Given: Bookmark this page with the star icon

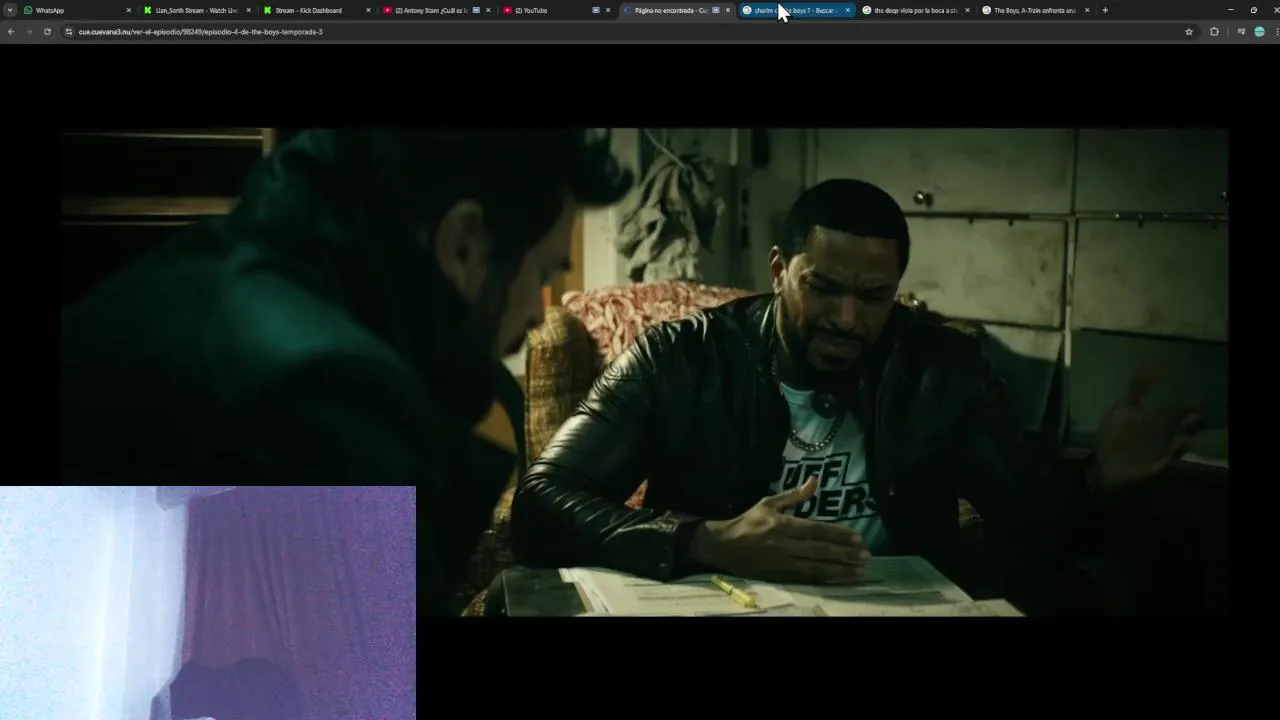Looking at the screenshot, I should click(1189, 32).
